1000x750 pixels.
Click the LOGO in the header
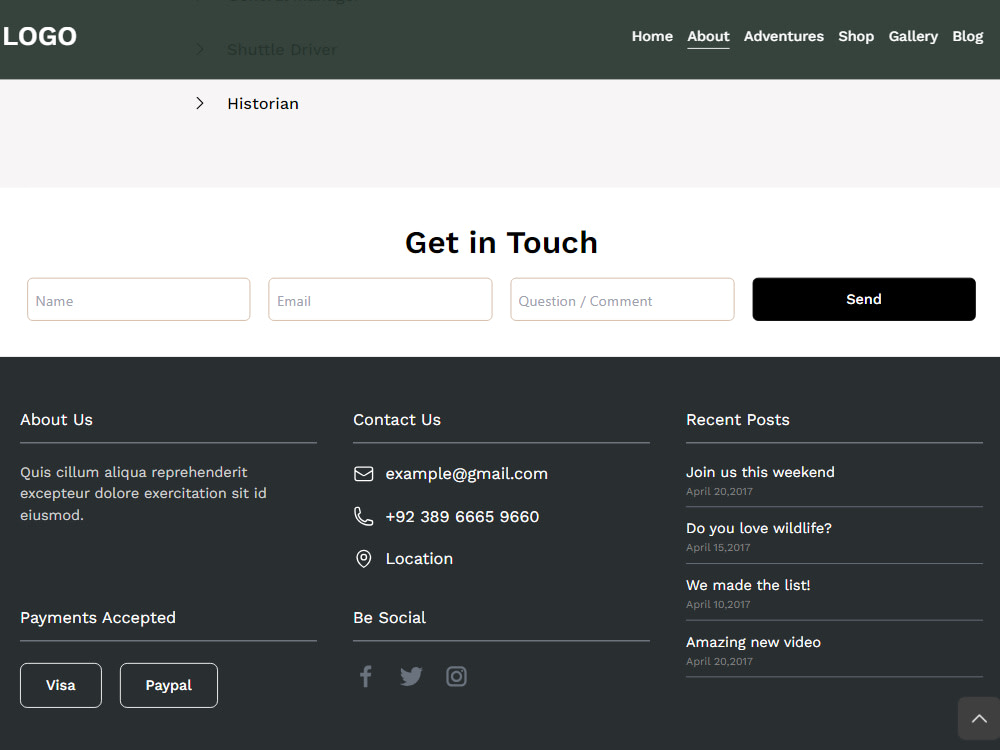tap(40, 36)
